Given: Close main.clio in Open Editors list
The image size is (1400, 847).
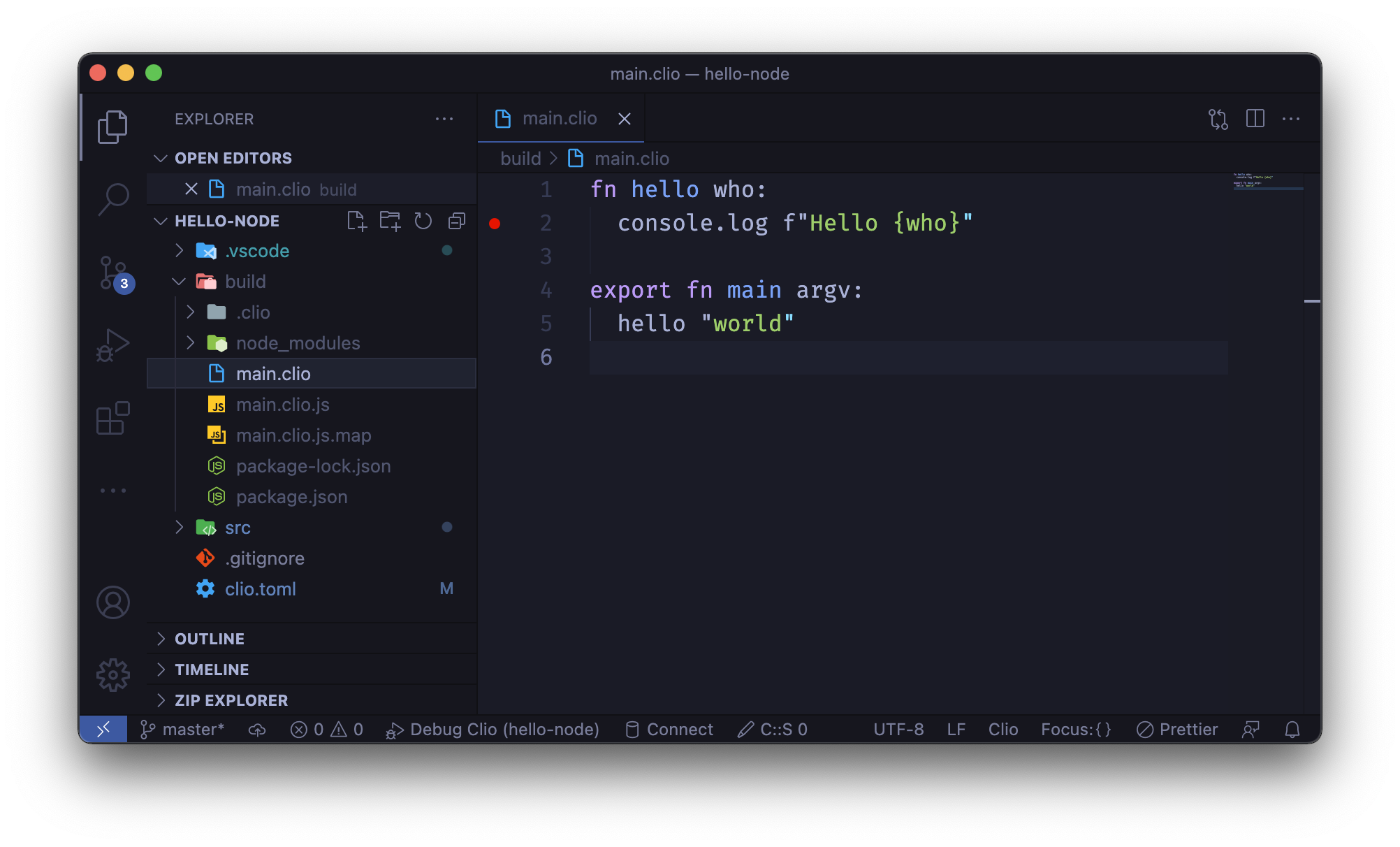Looking at the screenshot, I should 191,189.
